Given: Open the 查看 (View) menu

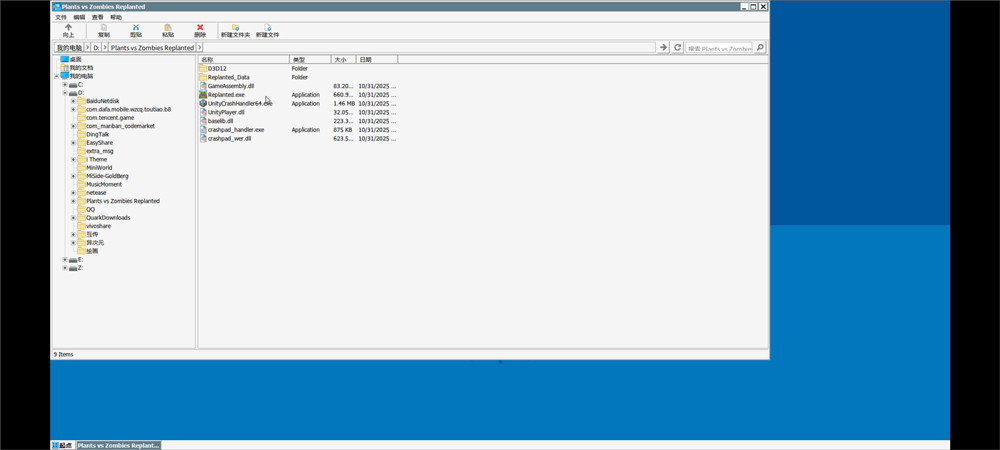Looking at the screenshot, I should [x=97, y=17].
